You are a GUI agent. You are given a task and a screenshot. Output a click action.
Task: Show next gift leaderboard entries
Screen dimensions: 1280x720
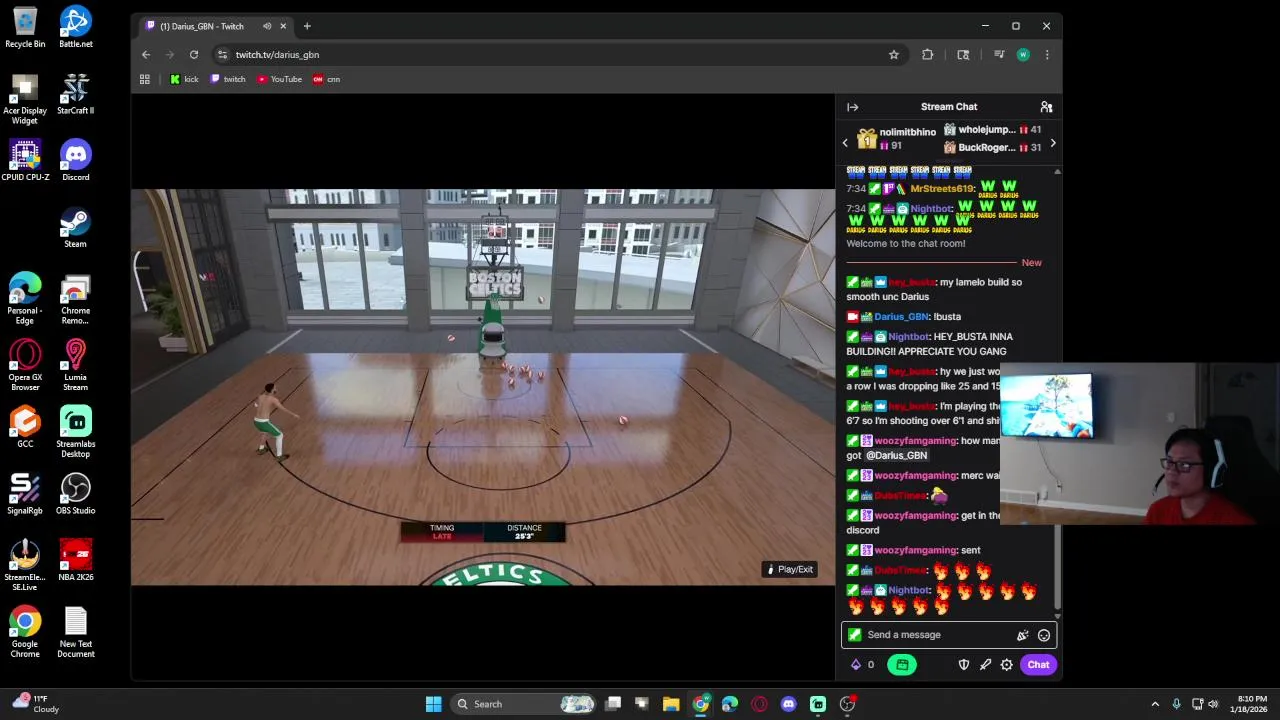click(1052, 143)
